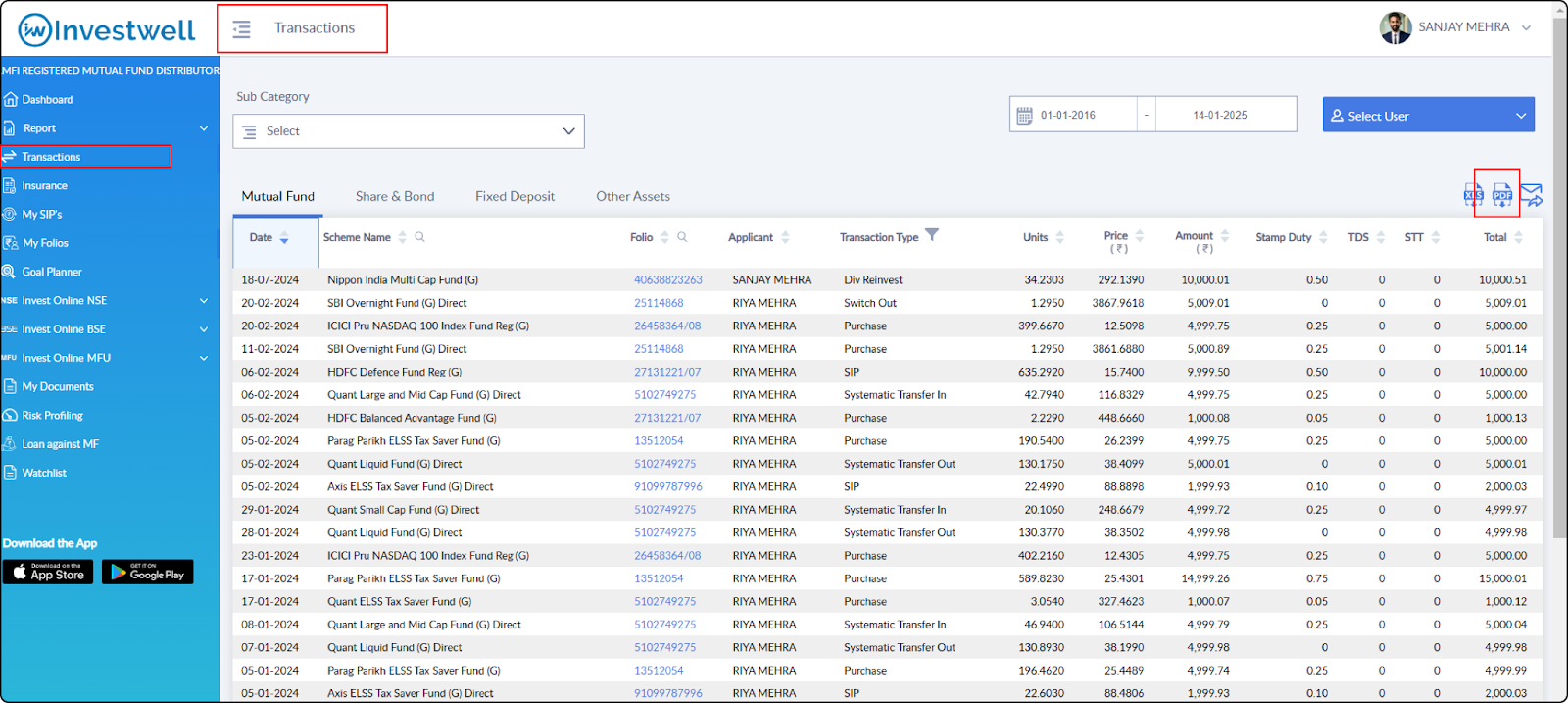The height and width of the screenshot is (703, 1568).
Task: Switch to Other Assets tab
Action: click(633, 197)
